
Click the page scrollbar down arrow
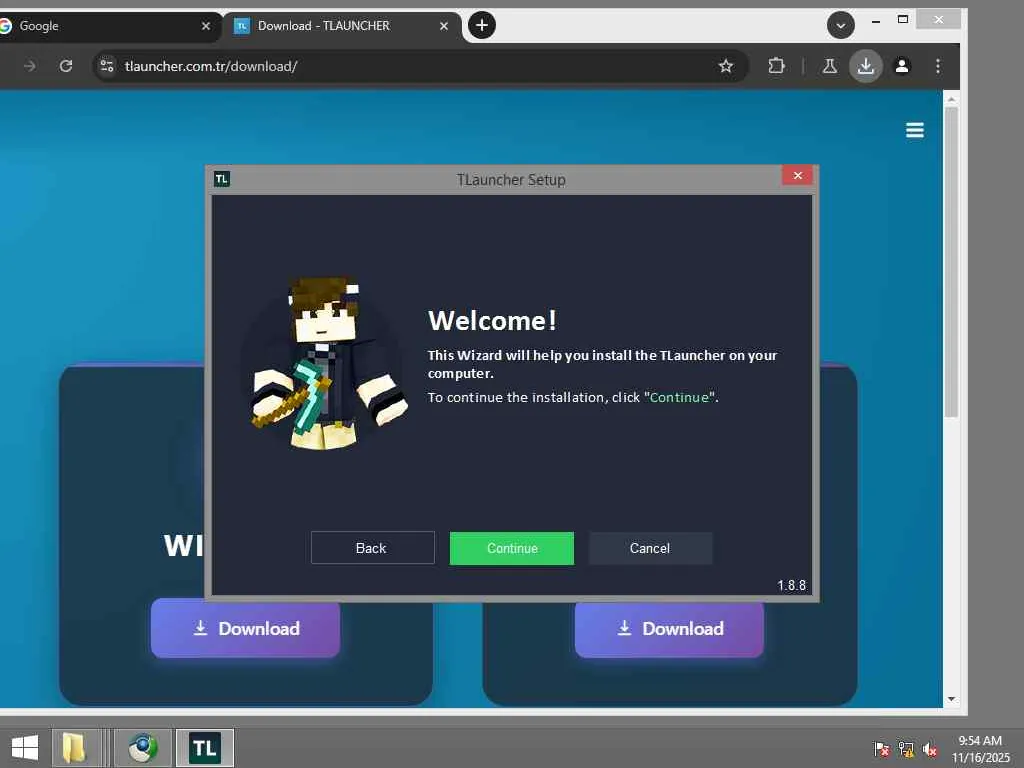coord(951,699)
